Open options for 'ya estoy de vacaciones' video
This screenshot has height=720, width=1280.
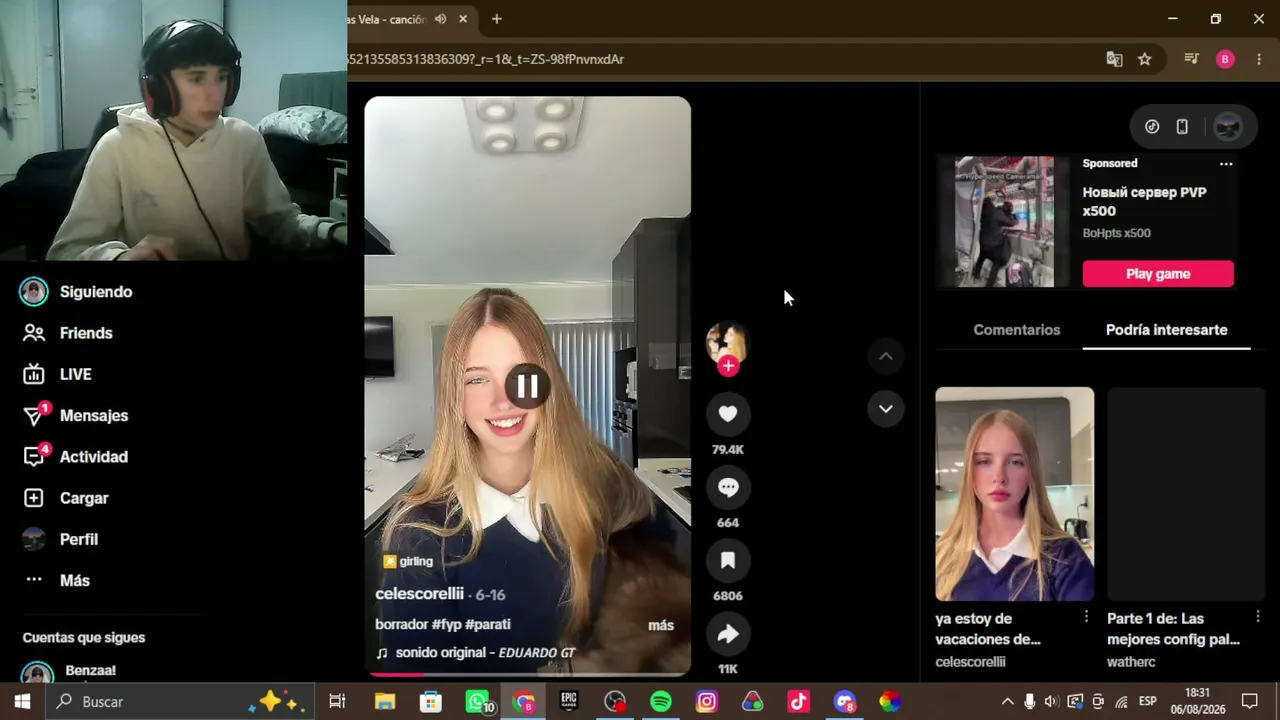(x=1086, y=617)
